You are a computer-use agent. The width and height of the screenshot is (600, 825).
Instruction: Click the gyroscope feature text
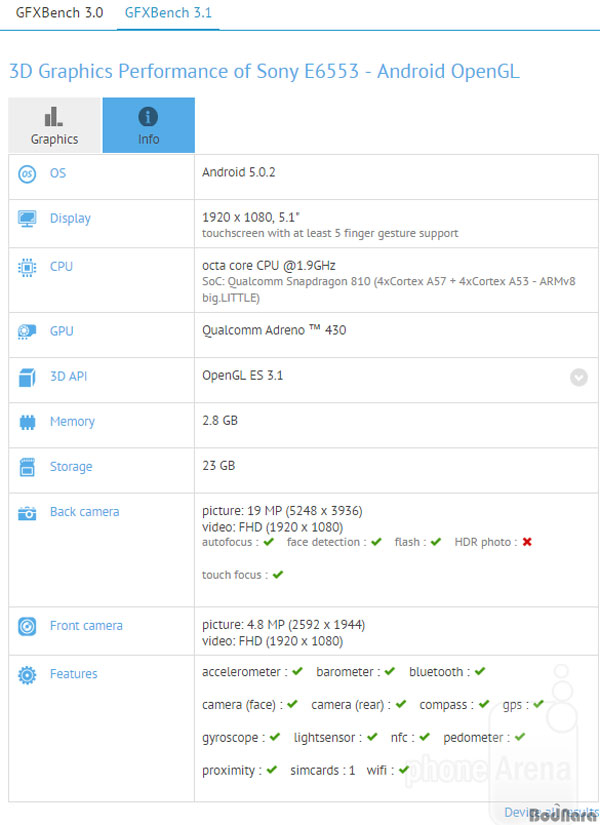[x=233, y=738]
